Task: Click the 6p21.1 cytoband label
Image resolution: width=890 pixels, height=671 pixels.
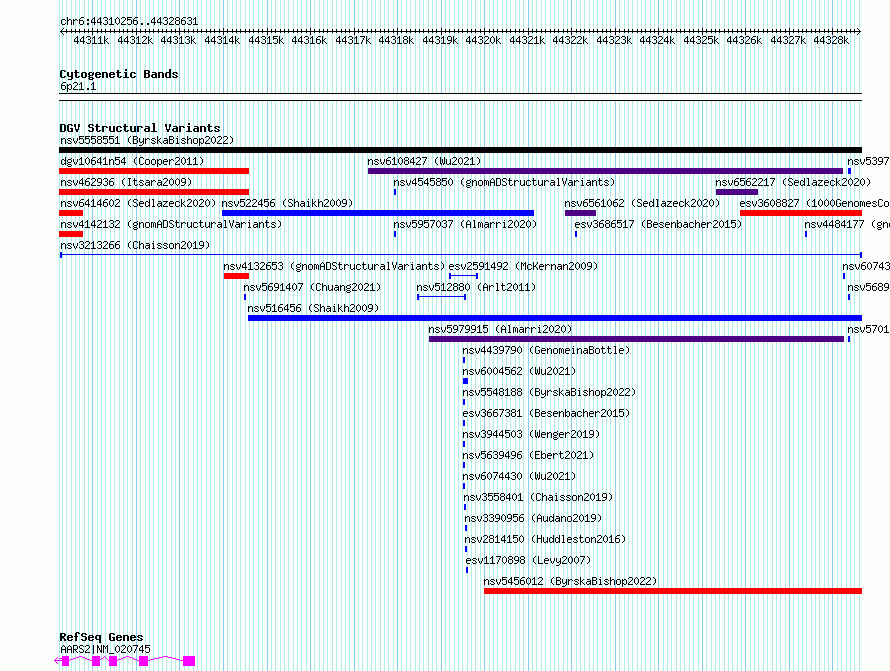Action: (x=78, y=86)
